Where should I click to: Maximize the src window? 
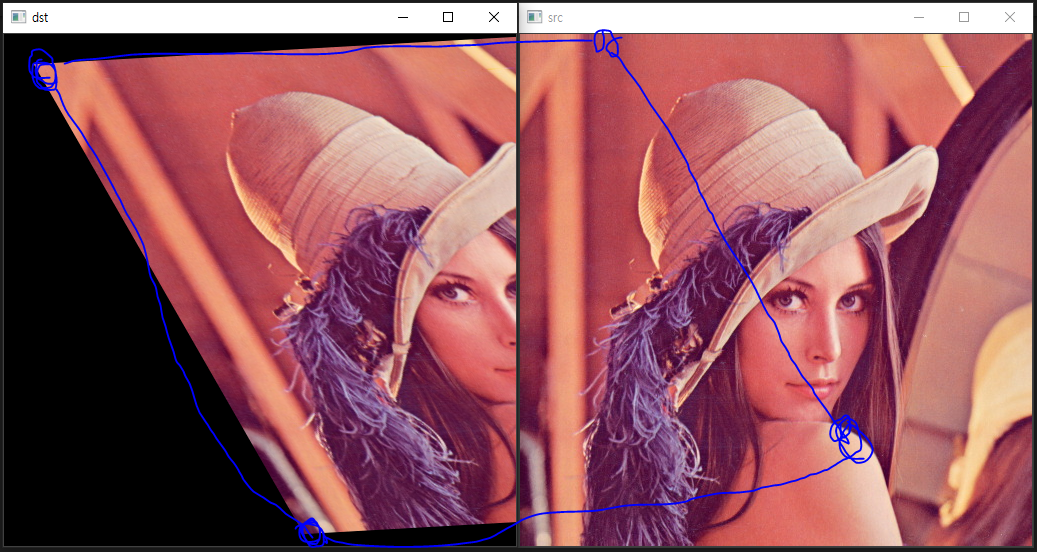[x=964, y=17]
